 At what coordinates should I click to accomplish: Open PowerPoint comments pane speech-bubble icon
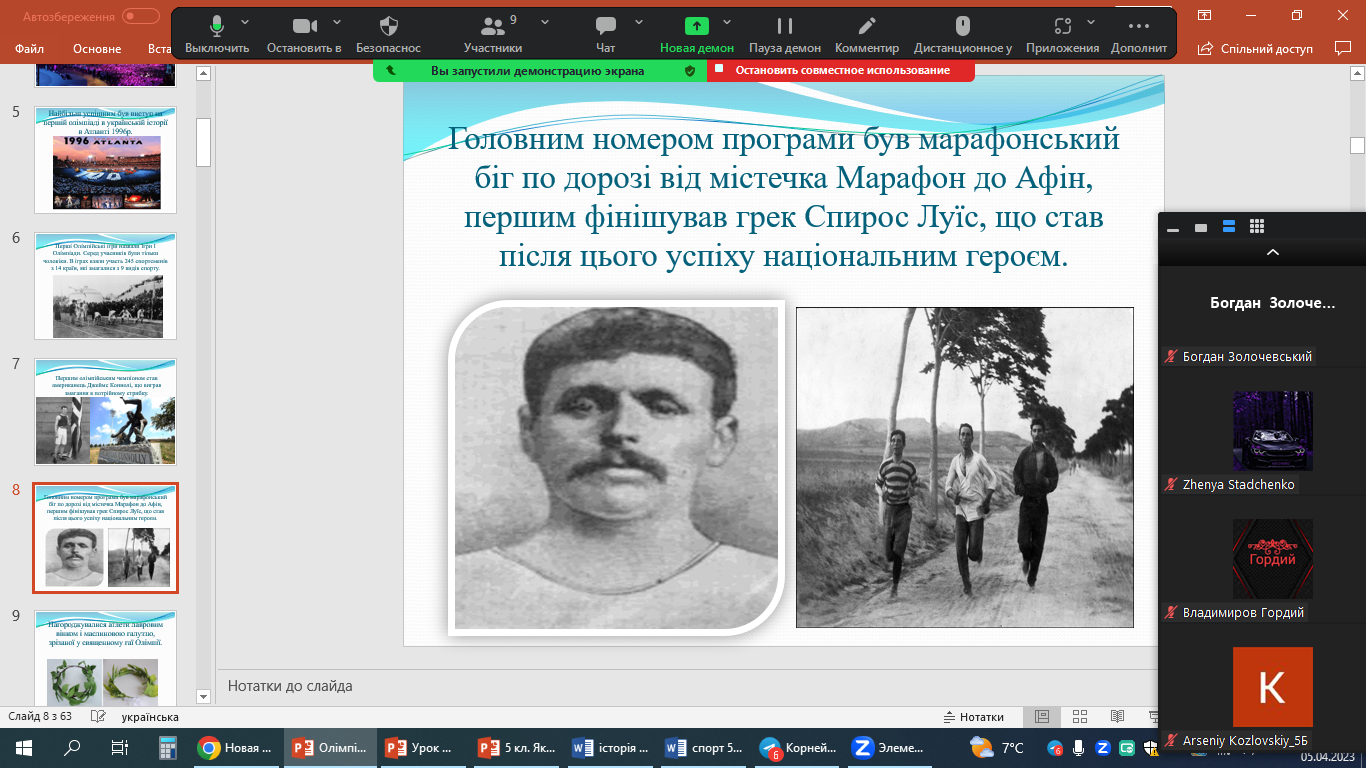[1343, 48]
